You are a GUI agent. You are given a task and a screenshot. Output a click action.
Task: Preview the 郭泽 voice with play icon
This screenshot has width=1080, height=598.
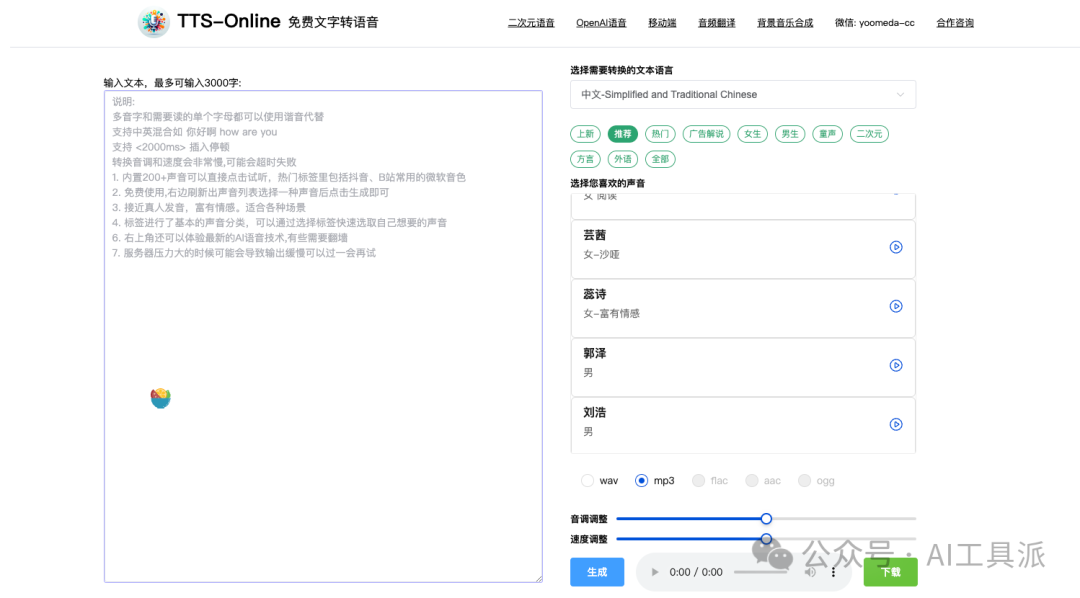pos(895,365)
